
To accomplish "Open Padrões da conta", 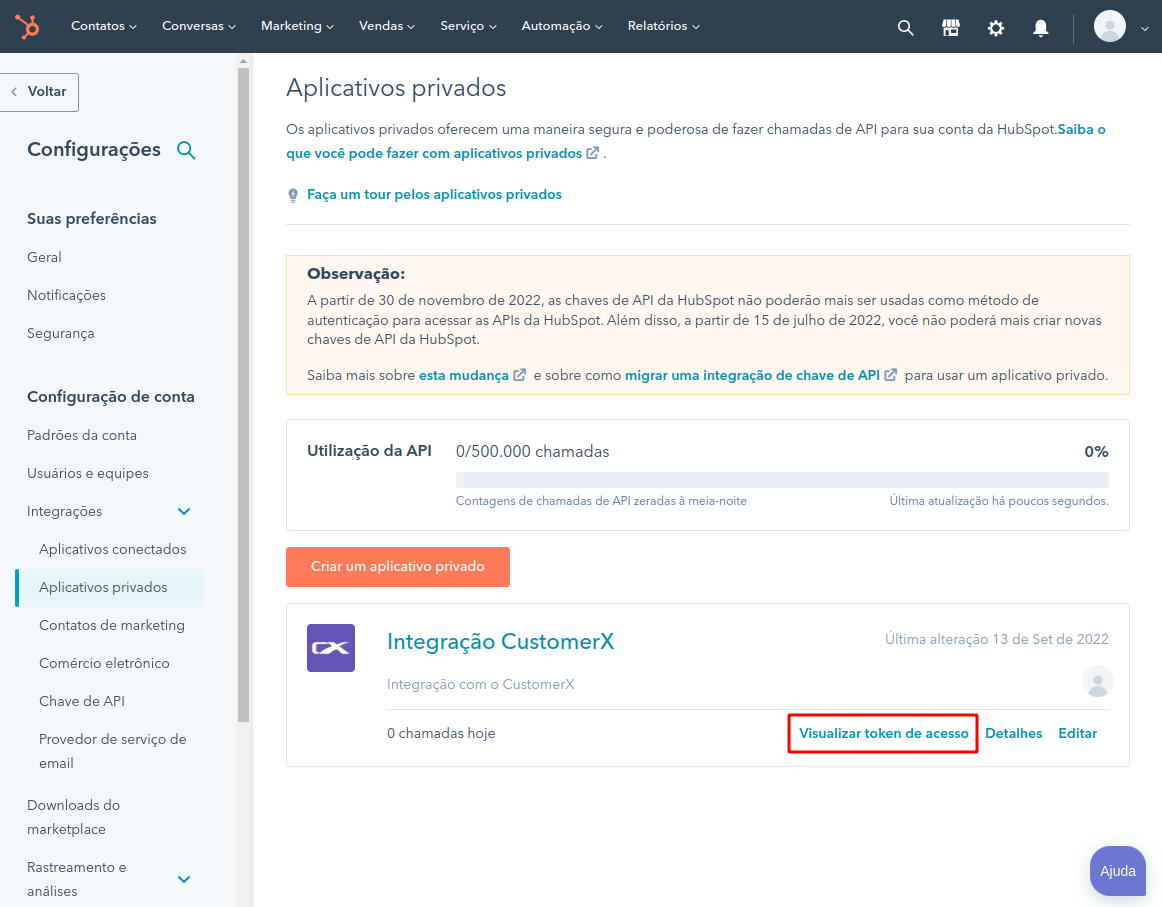I will (82, 435).
